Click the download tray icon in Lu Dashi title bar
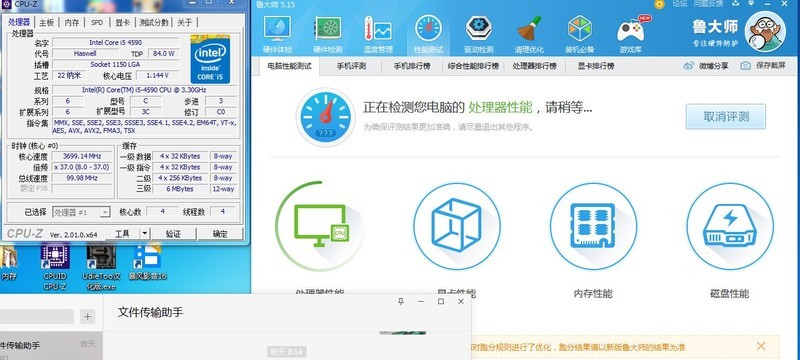 coord(736,3)
